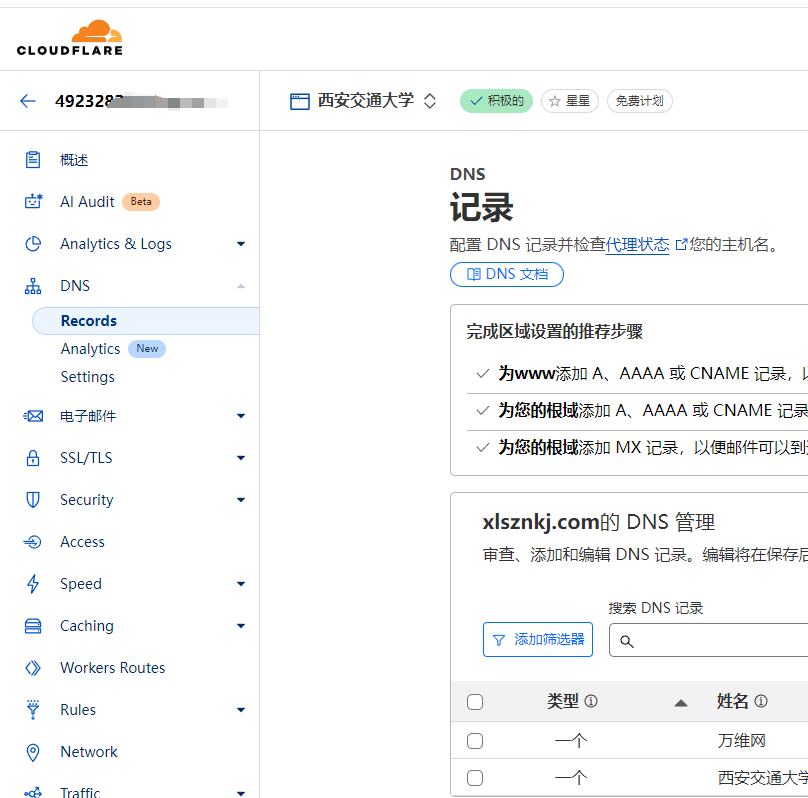The width and height of the screenshot is (808, 798).
Task: Open DNS Settings page
Action: click(x=88, y=377)
